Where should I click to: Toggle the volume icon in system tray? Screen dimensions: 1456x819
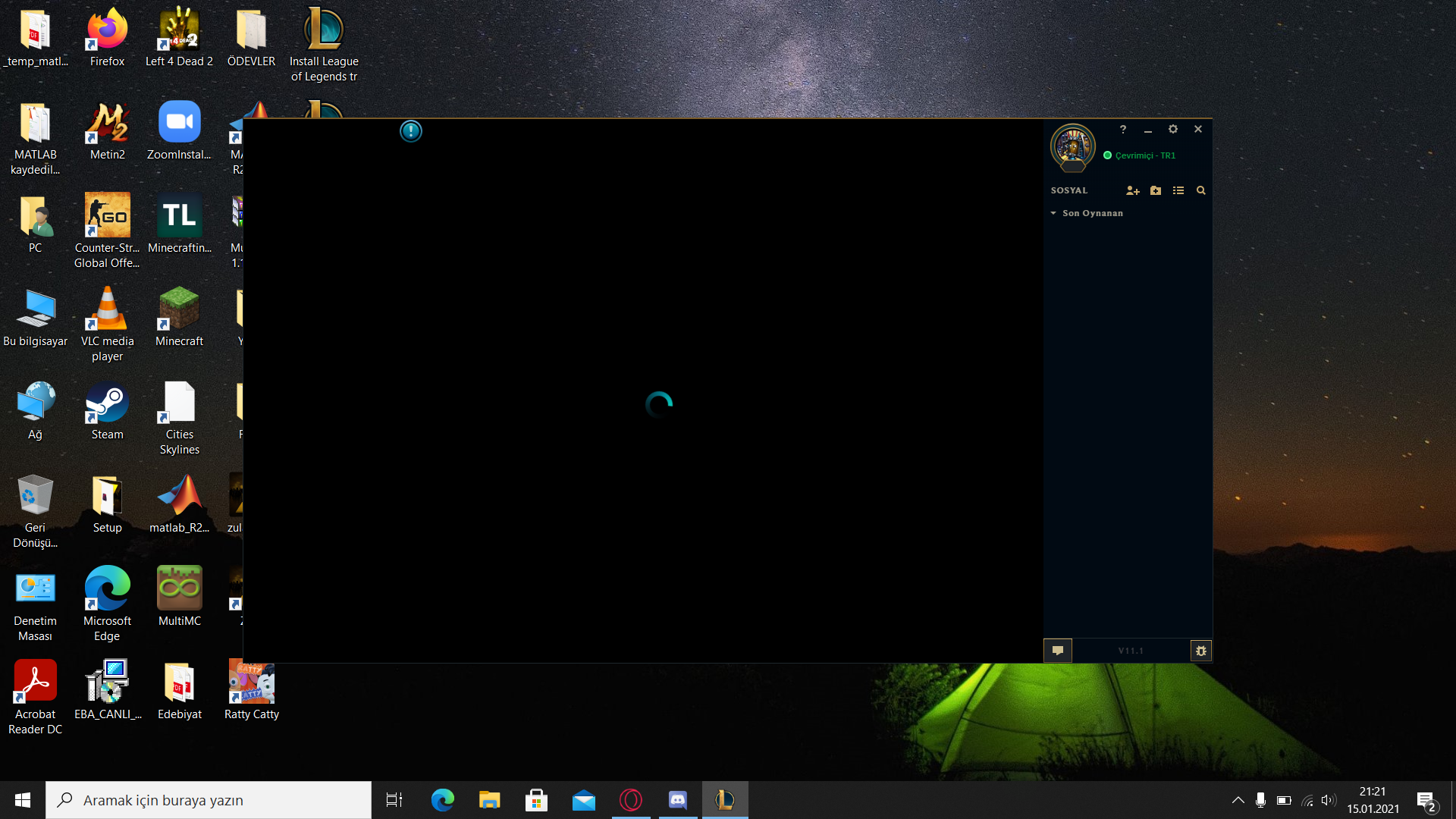(1328, 800)
